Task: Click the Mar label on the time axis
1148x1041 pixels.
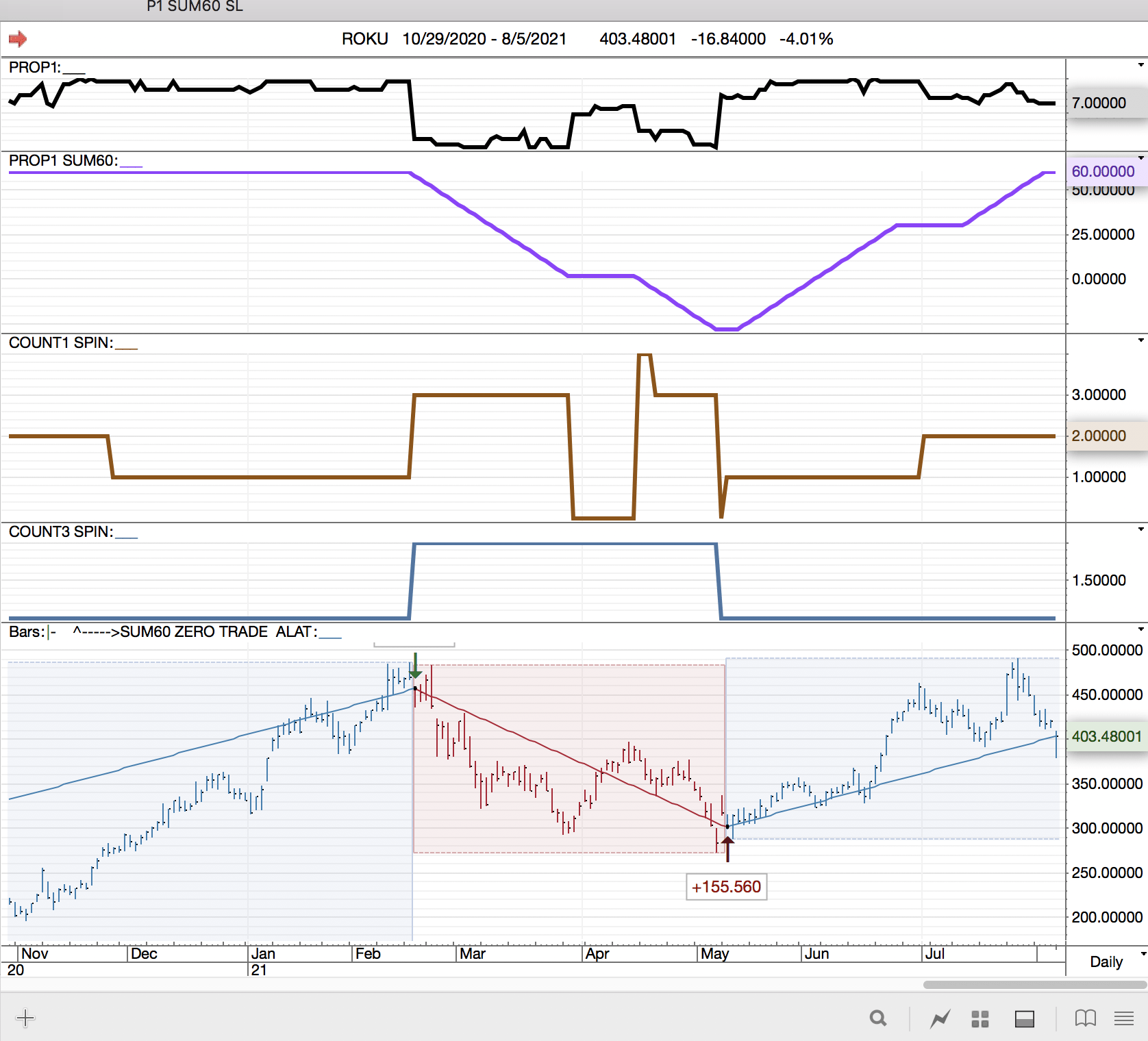Action: click(x=473, y=953)
